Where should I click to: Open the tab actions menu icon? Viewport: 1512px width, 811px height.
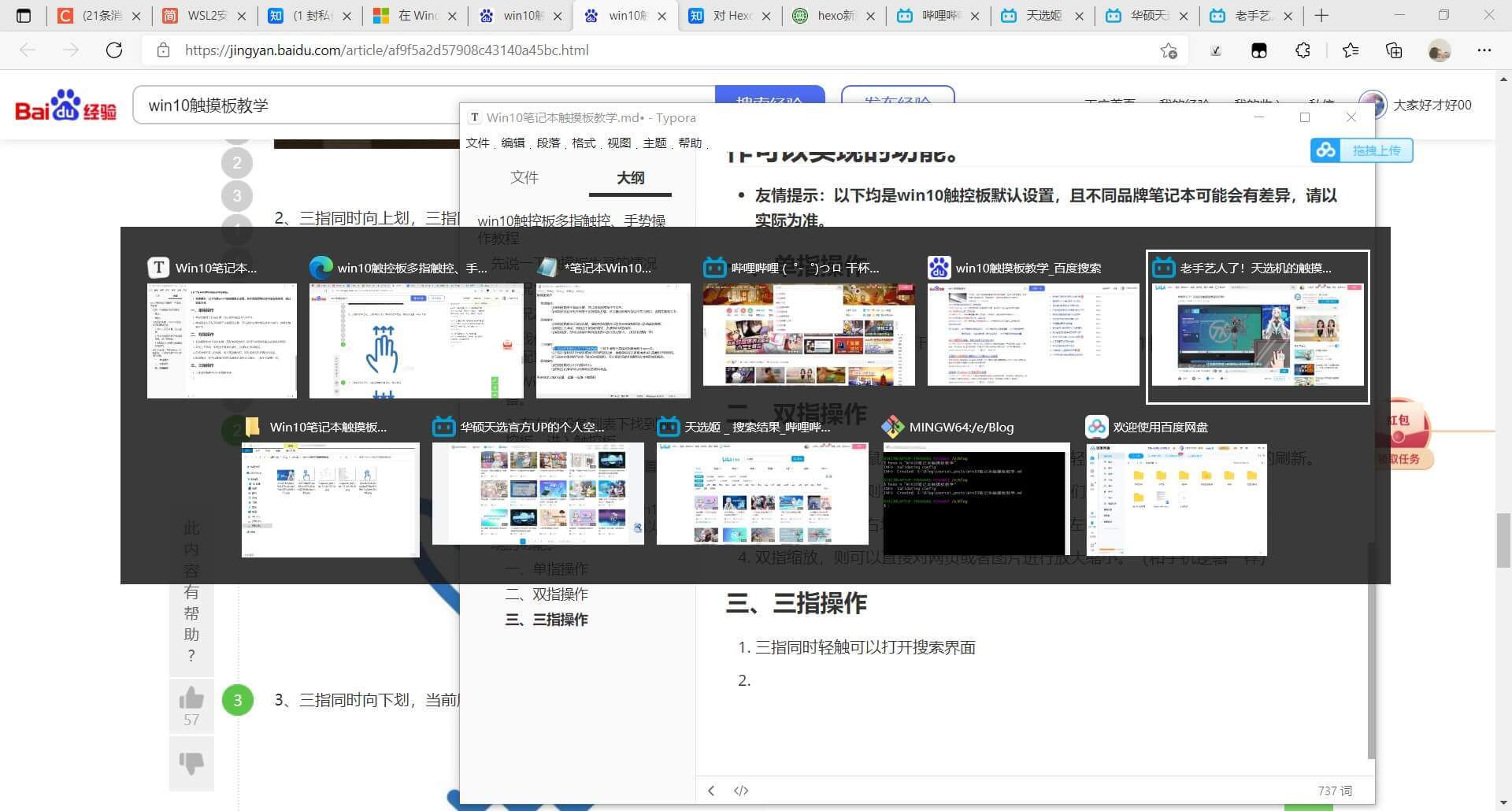click(x=24, y=16)
